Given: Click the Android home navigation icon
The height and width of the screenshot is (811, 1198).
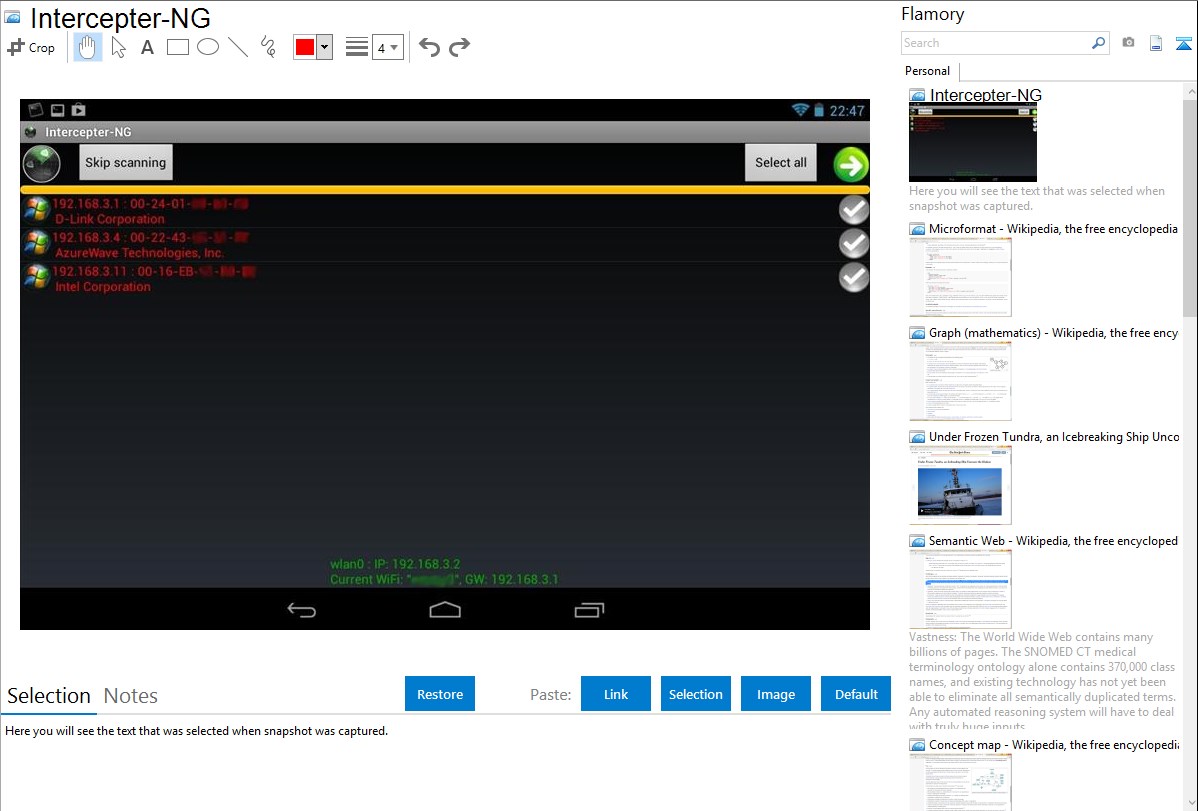Looking at the screenshot, I should point(445,609).
